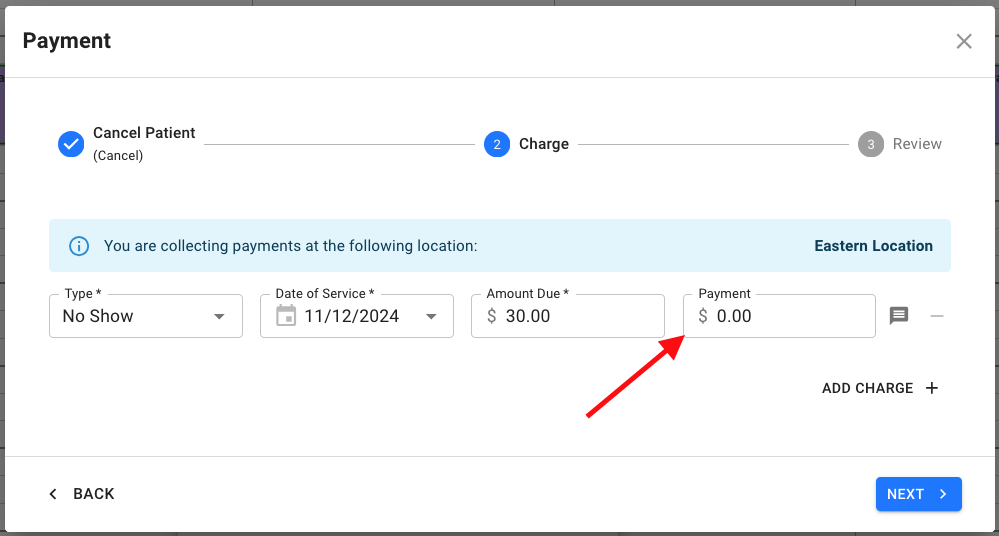This screenshot has height=536, width=999.
Task: Expand the Type dropdown arrow
Action: [x=219, y=316]
